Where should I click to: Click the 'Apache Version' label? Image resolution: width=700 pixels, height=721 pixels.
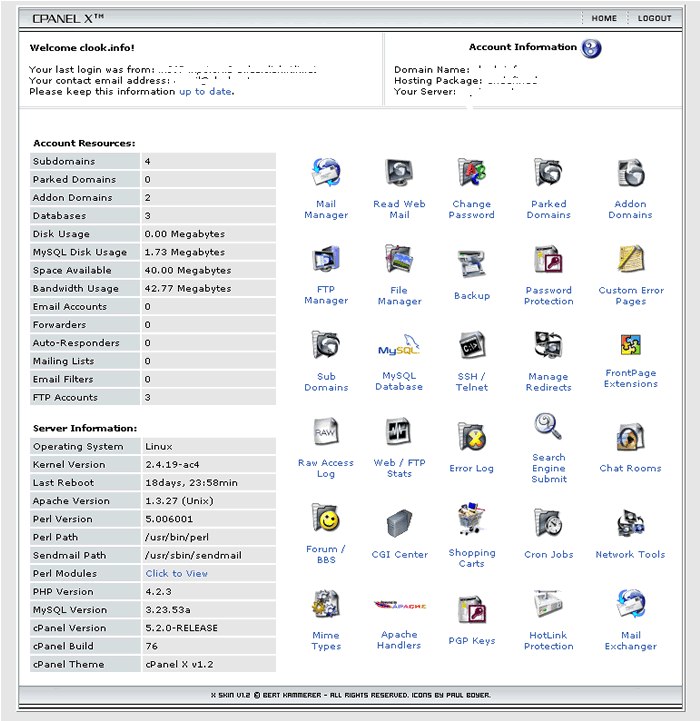click(x=71, y=501)
